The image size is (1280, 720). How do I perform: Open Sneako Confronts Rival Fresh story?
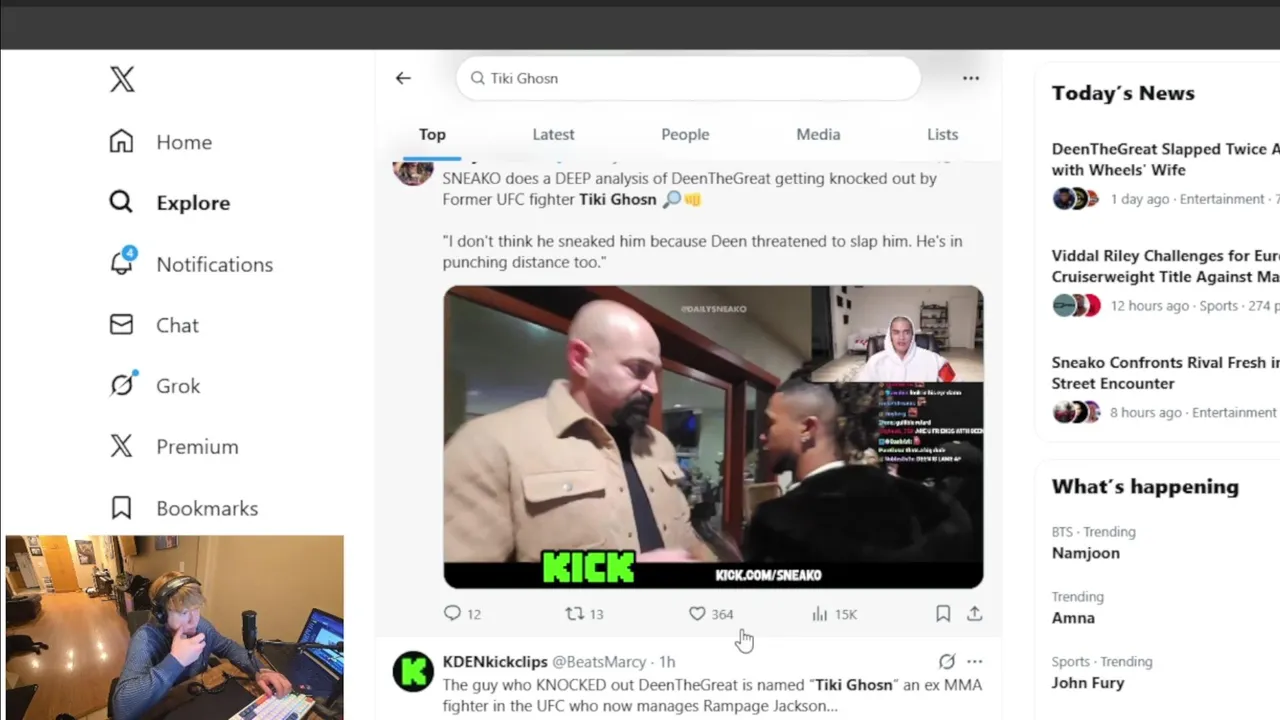click(x=1166, y=373)
